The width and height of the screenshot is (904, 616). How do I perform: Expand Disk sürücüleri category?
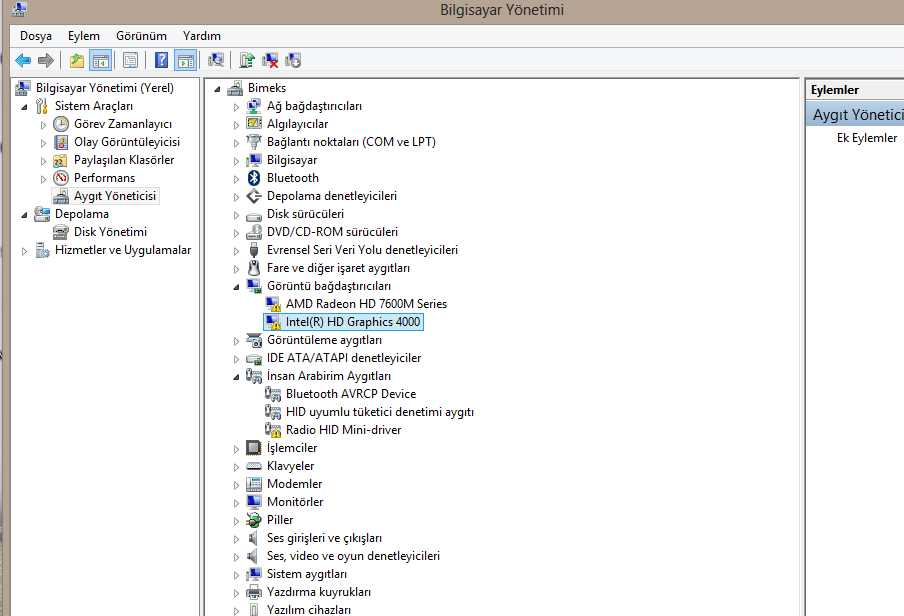pos(236,215)
